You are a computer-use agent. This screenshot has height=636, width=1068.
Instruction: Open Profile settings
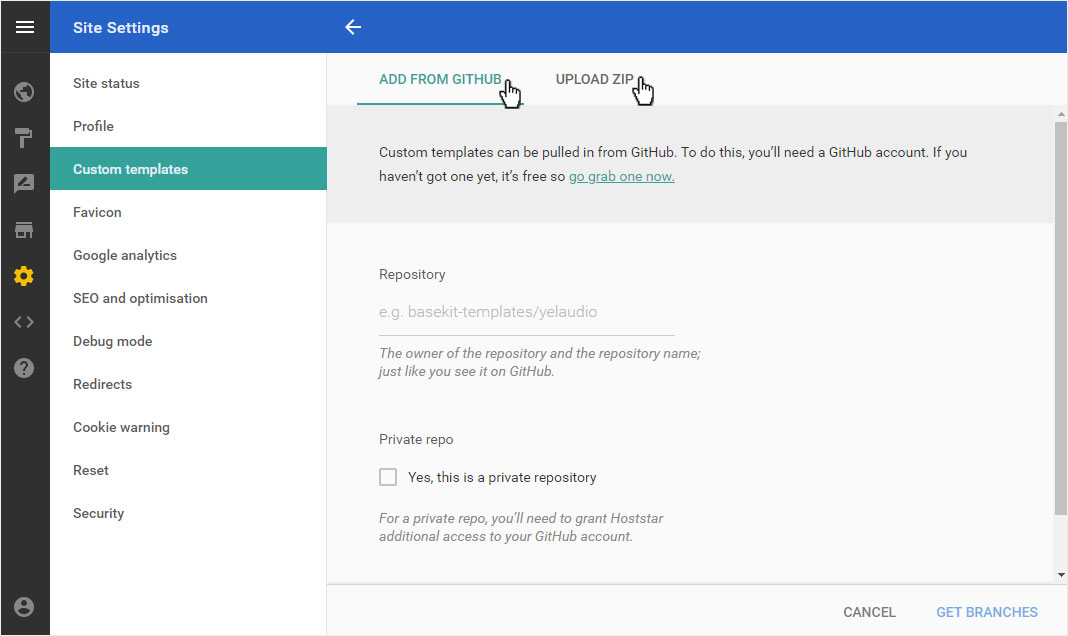(x=189, y=126)
